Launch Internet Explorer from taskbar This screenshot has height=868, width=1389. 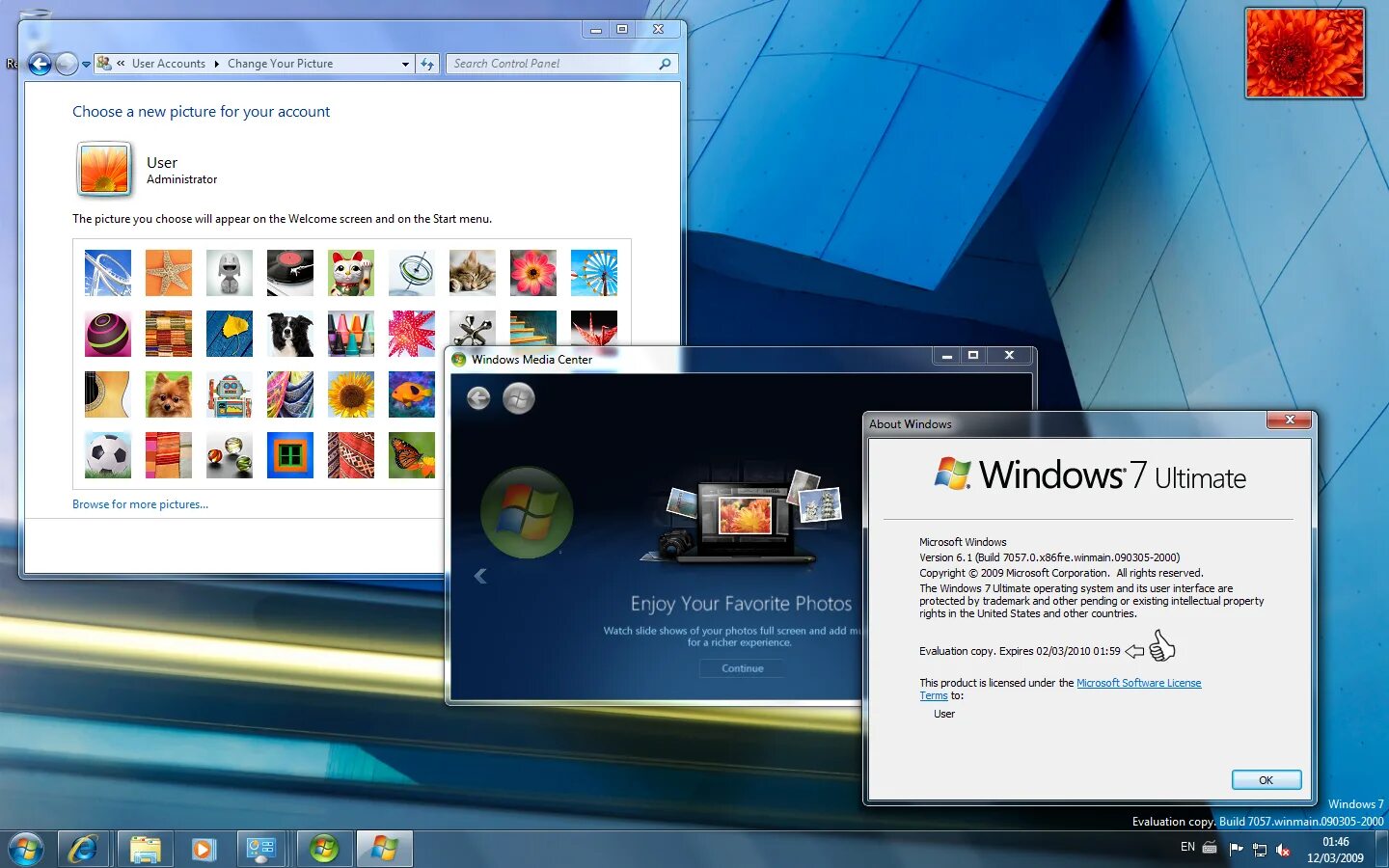[x=84, y=849]
